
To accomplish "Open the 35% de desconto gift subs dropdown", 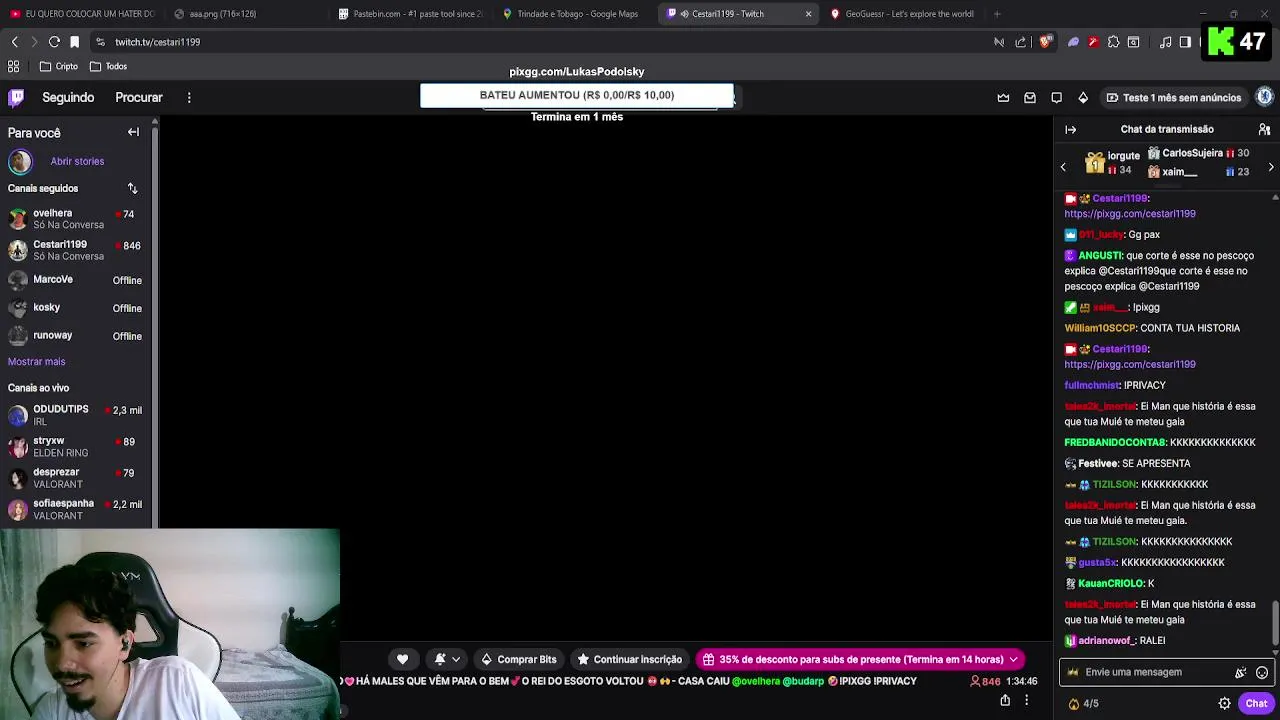I will (860, 659).
